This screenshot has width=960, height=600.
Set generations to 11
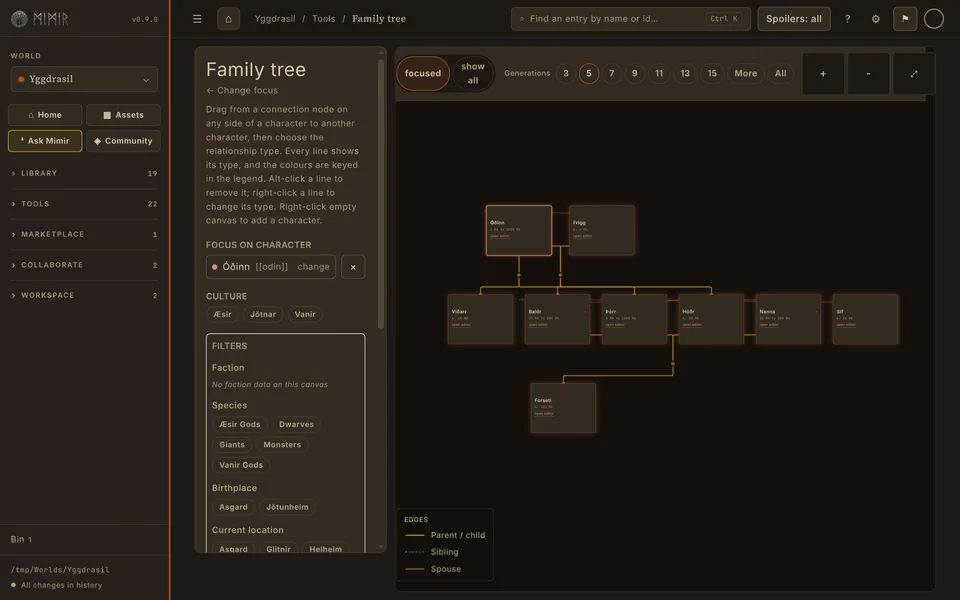point(659,73)
